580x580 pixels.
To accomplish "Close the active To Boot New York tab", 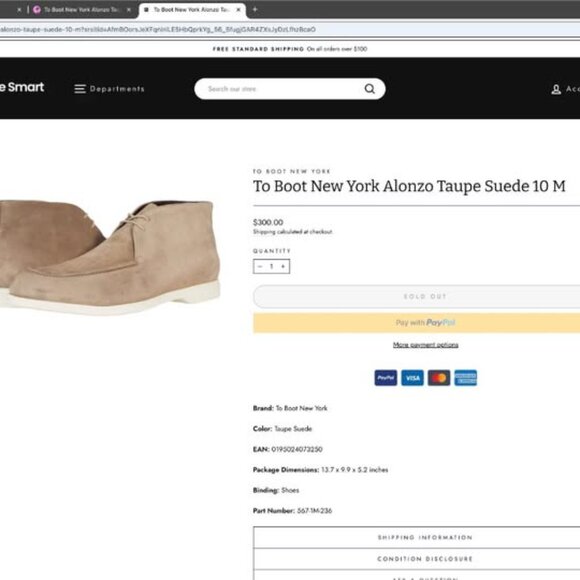I will point(238,10).
